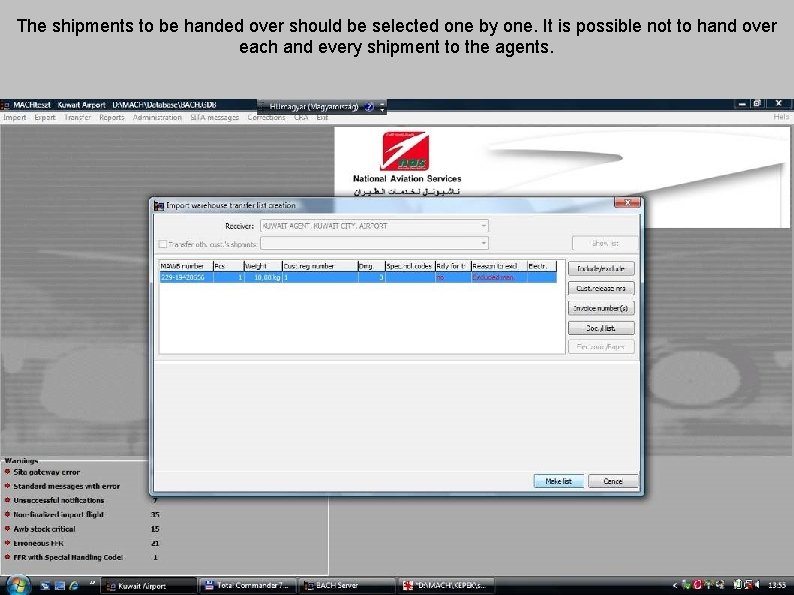This screenshot has height=595, width=794.
Task: Open the Import menu
Action: click(x=15, y=117)
